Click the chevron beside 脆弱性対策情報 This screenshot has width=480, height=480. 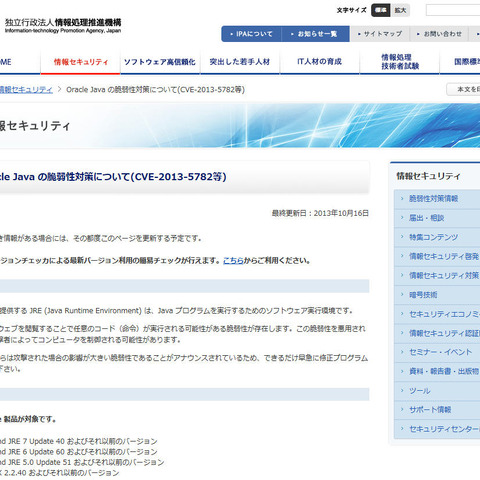[x=402, y=199]
